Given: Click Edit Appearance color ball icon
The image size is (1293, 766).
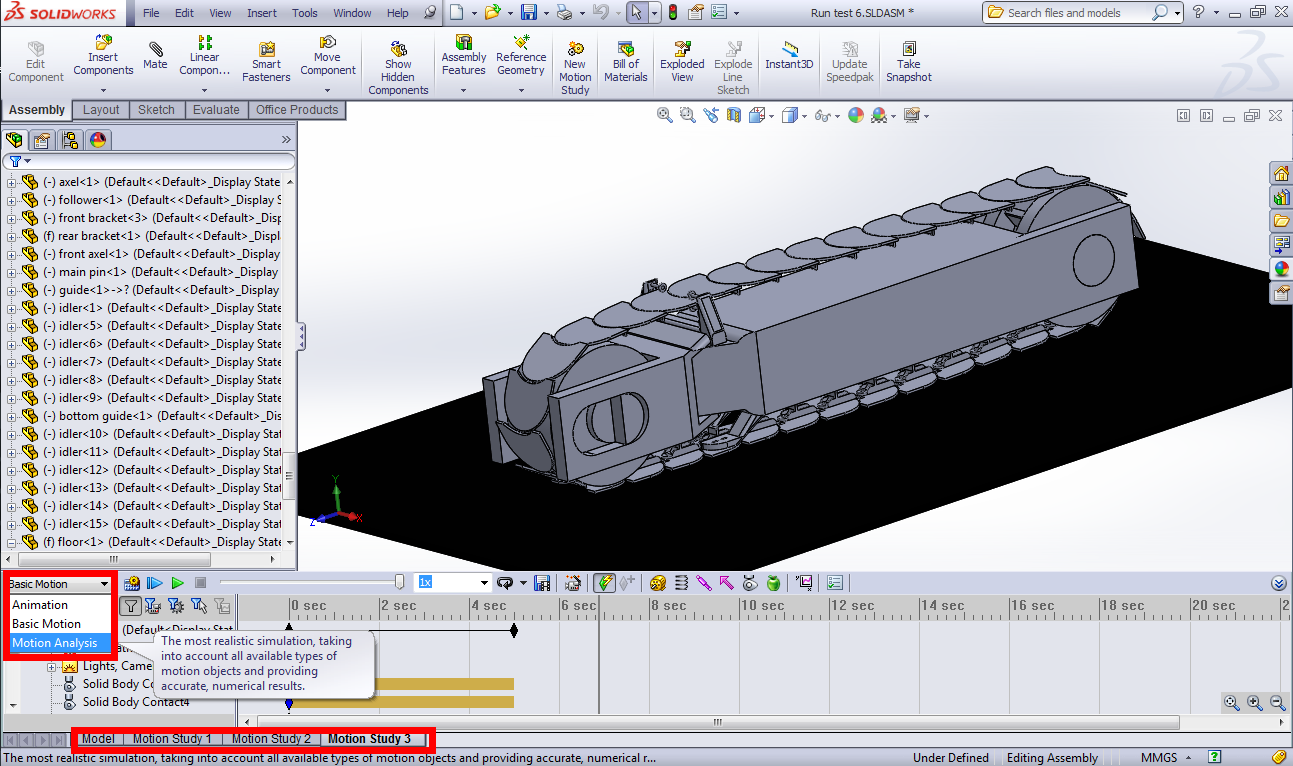Looking at the screenshot, I should coord(856,116).
